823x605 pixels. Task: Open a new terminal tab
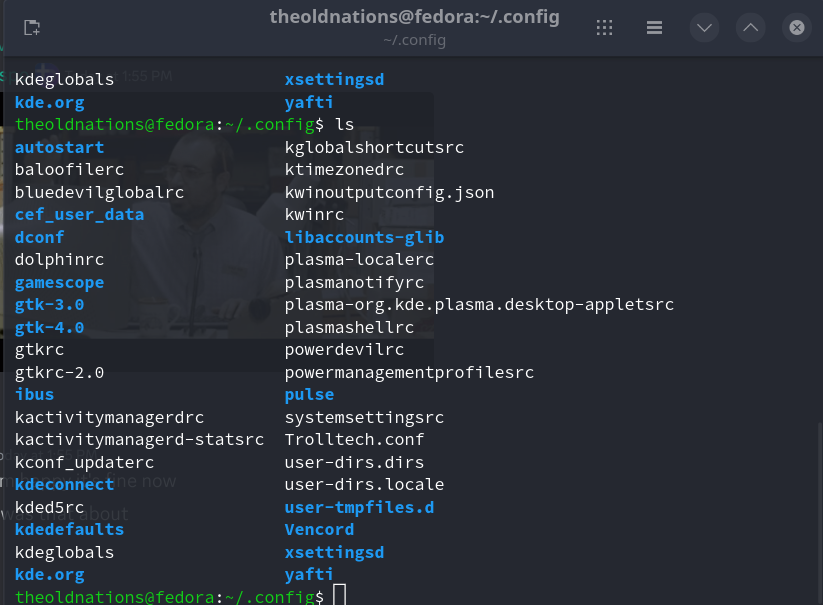[x=32, y=27]
